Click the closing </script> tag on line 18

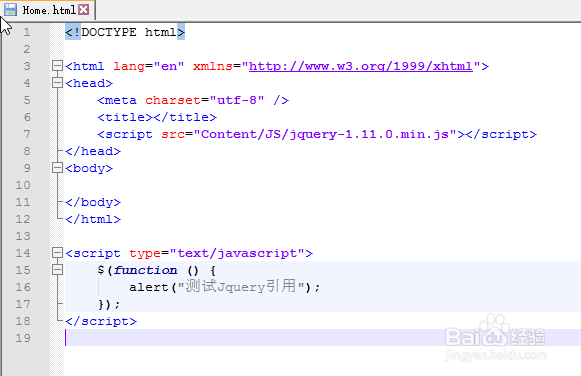pyautogui.click(x=101, y=321)
